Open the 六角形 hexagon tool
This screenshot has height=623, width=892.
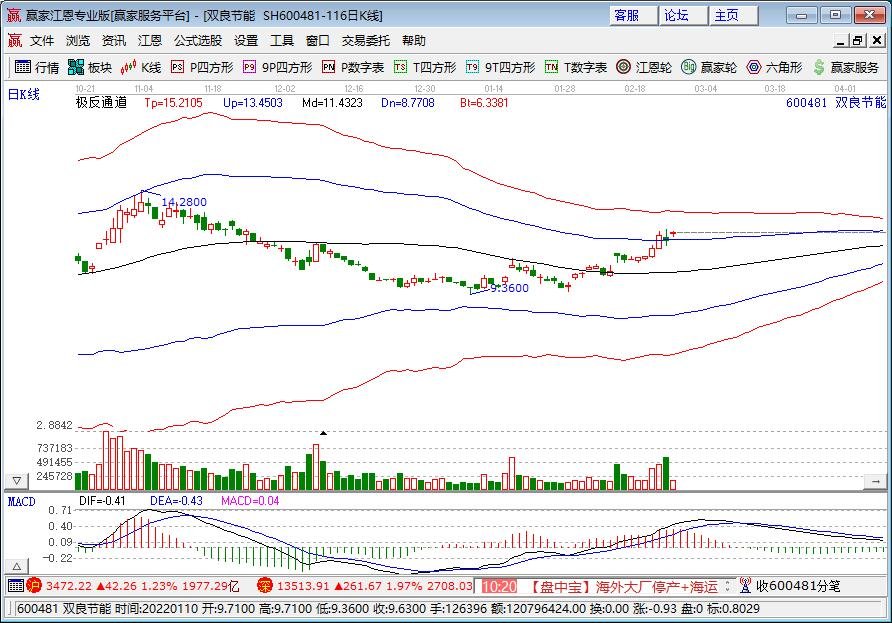[774, 67]
